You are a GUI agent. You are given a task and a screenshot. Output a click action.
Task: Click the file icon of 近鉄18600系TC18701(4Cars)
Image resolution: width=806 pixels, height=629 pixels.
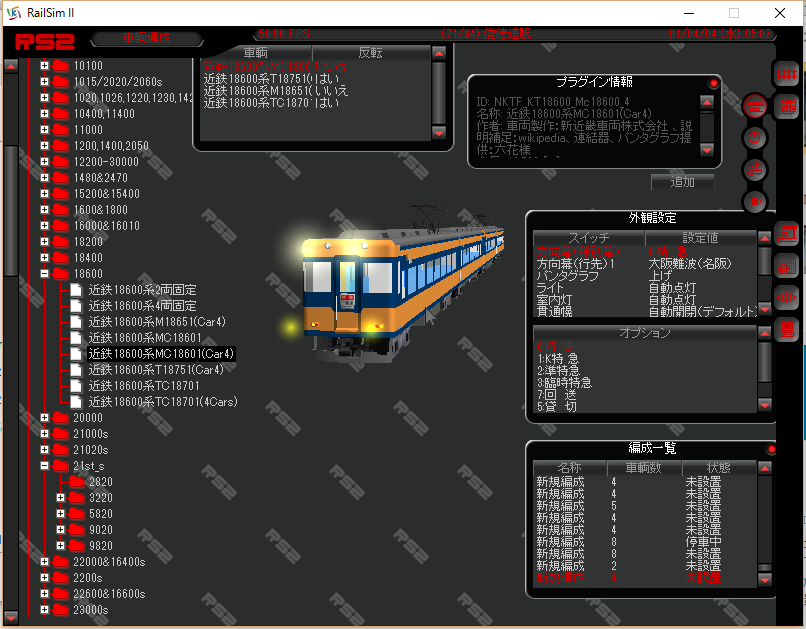tap(76, 402)
